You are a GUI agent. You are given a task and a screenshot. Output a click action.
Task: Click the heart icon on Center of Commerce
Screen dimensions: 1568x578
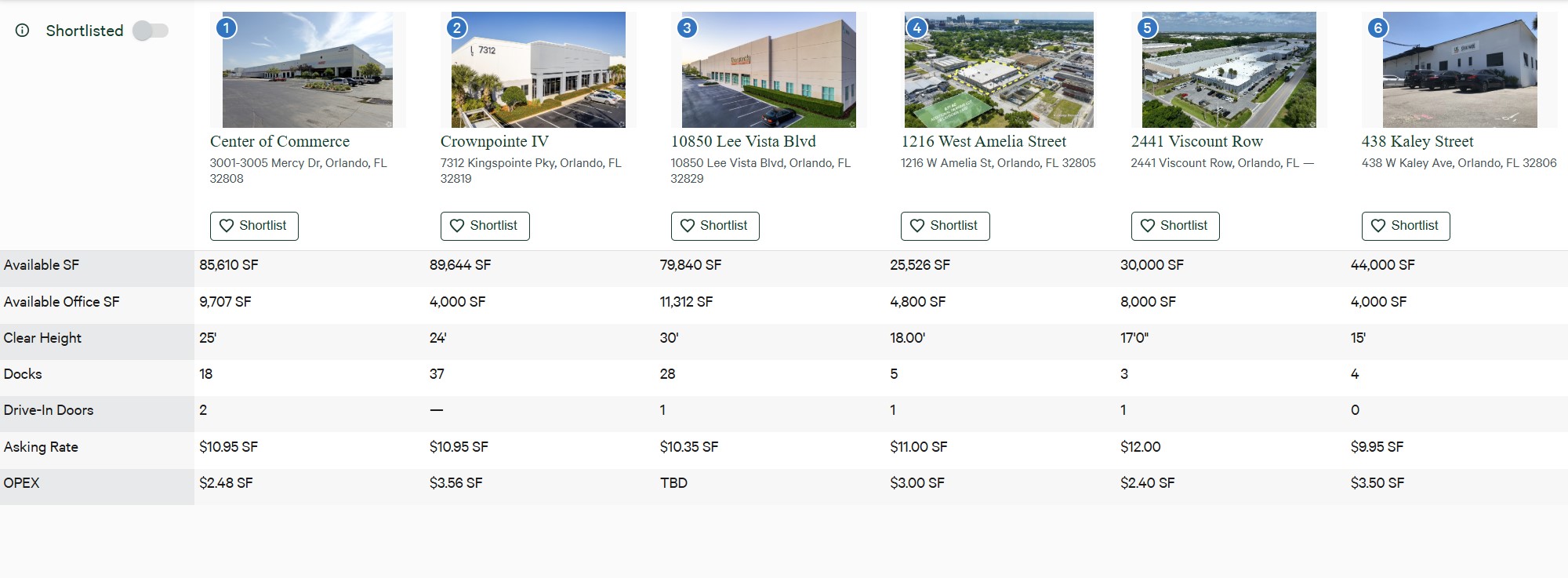coord(227,225)
